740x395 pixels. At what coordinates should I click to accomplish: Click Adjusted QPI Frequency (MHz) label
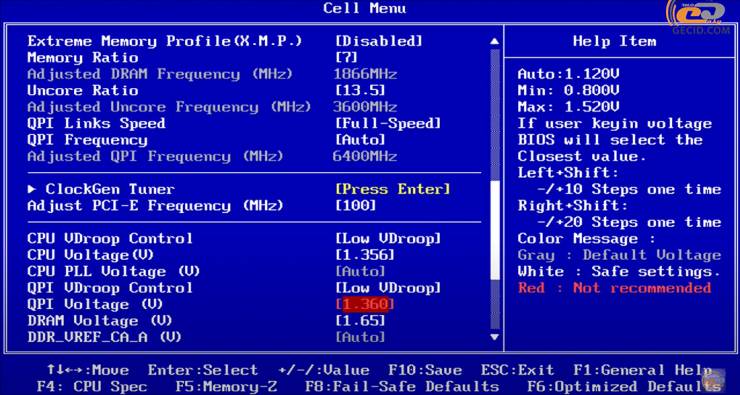pos(155,157)
